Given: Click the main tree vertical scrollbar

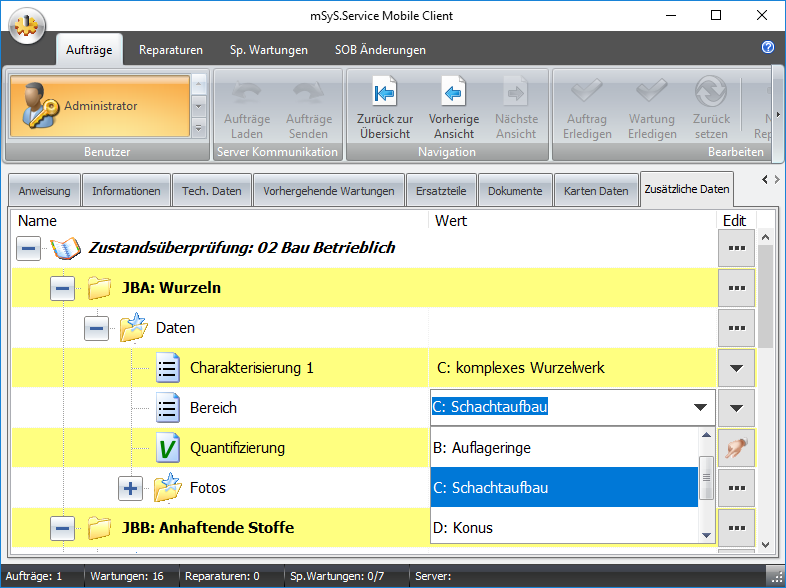Looking at the screenshot, I should 766,390.
